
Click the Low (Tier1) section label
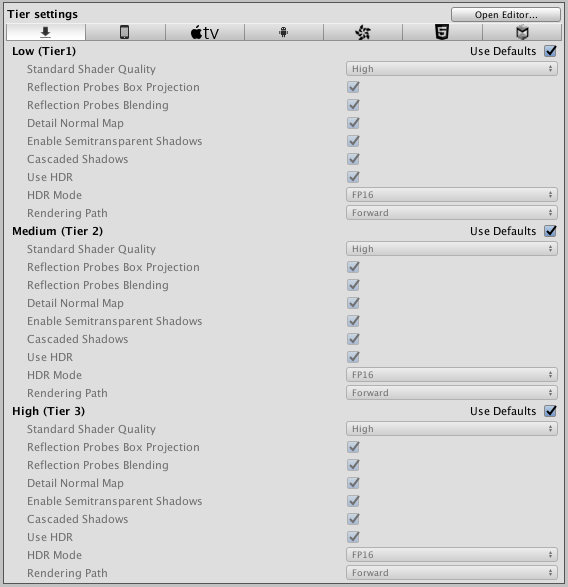click(x=44, y=51)
